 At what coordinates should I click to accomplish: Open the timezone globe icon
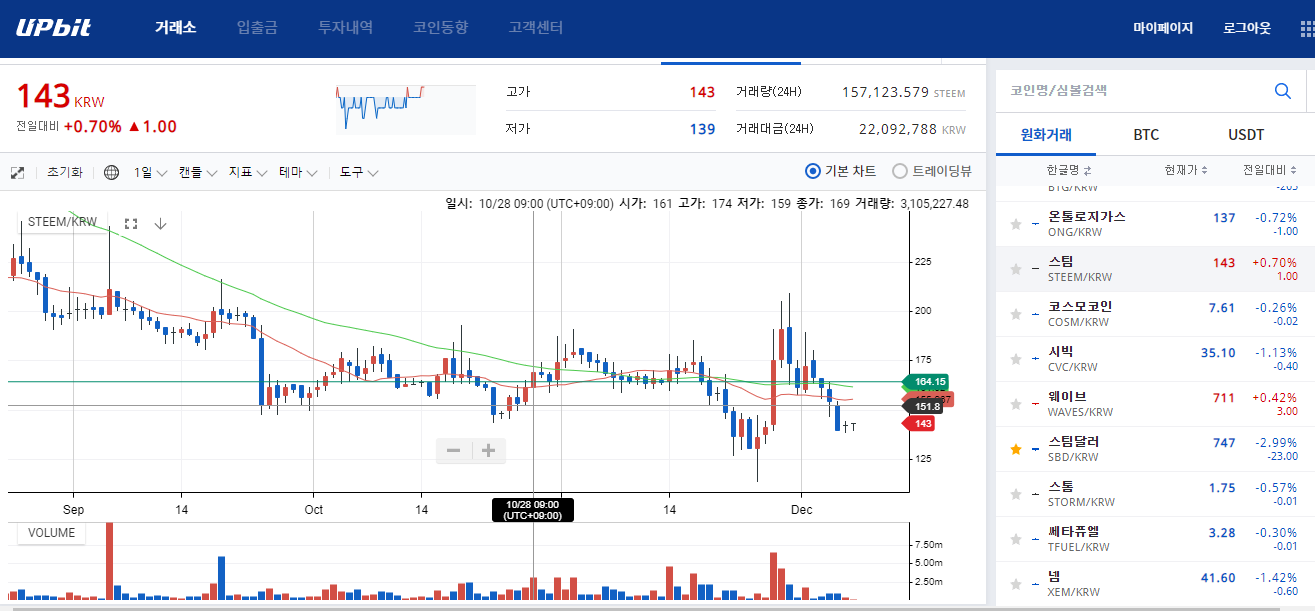click(x=111, y=173)
